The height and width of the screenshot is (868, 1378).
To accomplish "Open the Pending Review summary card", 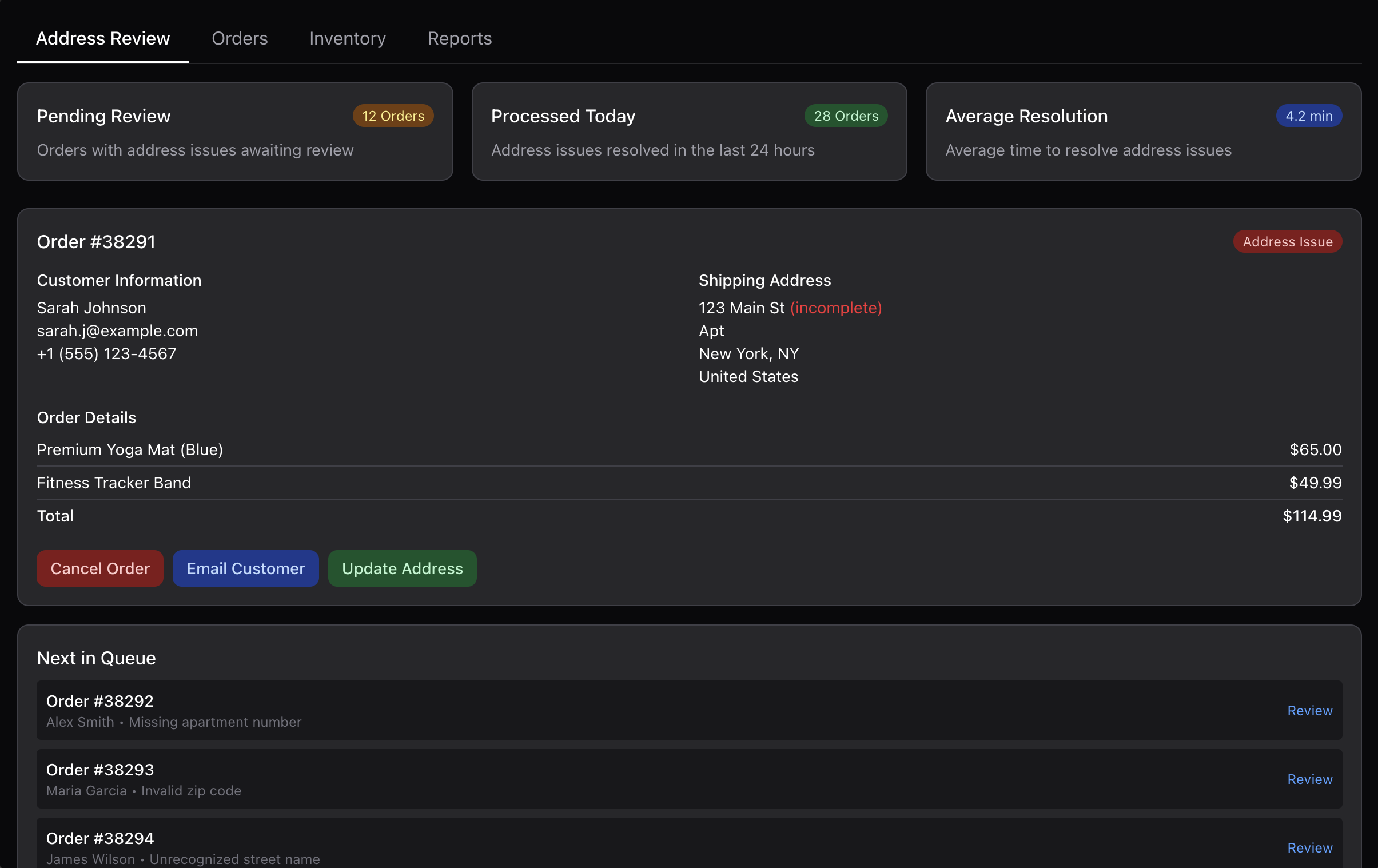I will (235, 132).
